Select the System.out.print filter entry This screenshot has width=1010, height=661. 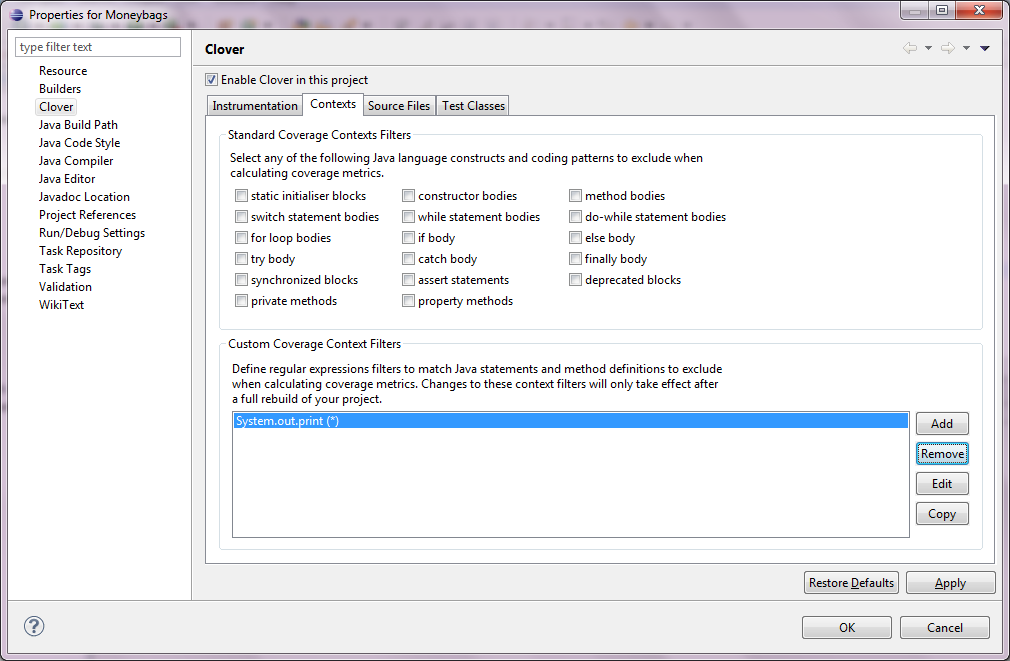click(288, 421)
